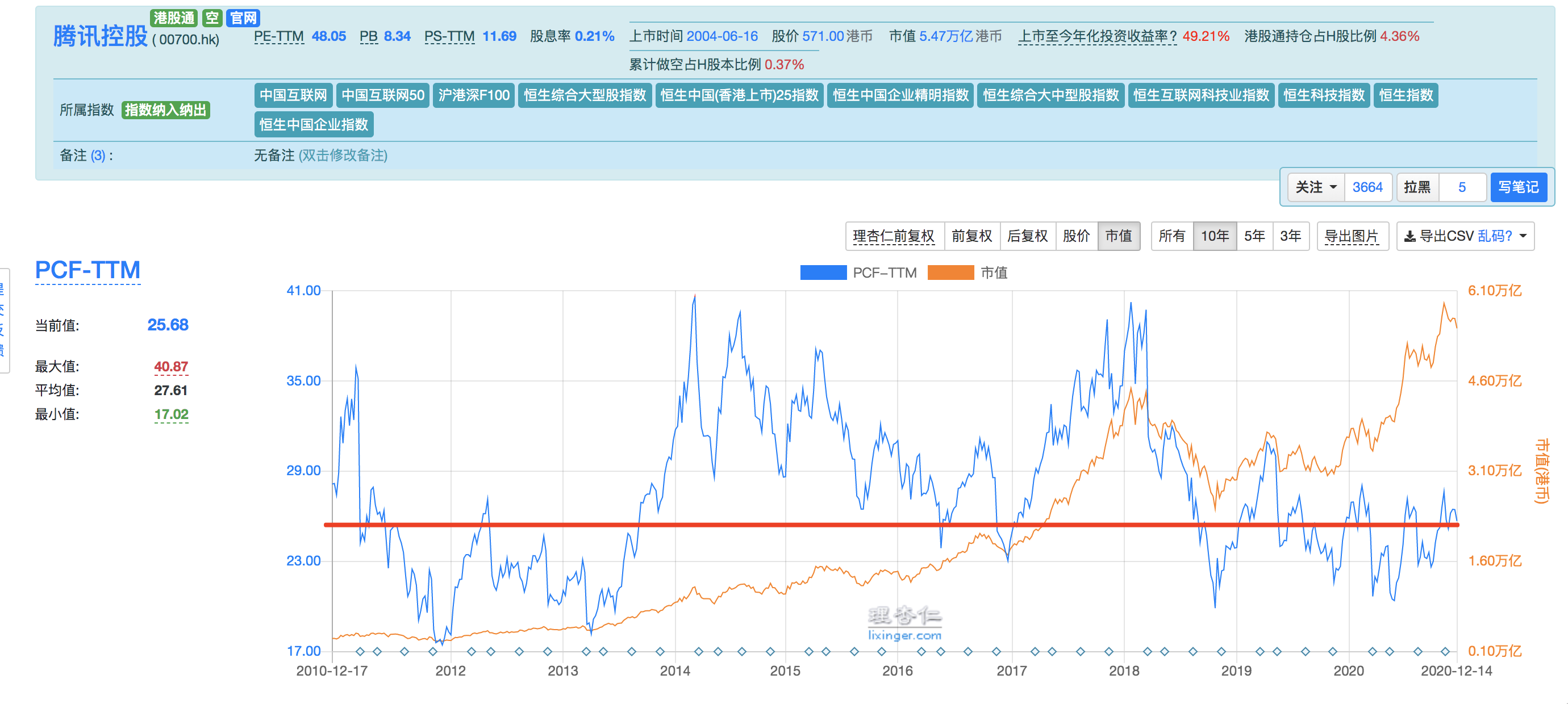This screenshot has width=1568, height=704.
Task: Open the 恒生科技指数 tag
Action: [x=1324, y=95]
